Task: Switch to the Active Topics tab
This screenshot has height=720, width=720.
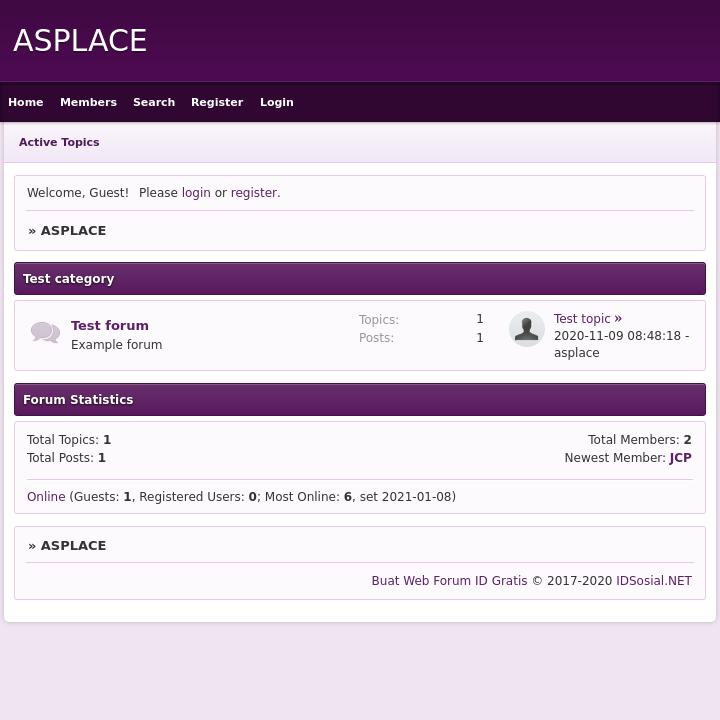Action: 59,142
